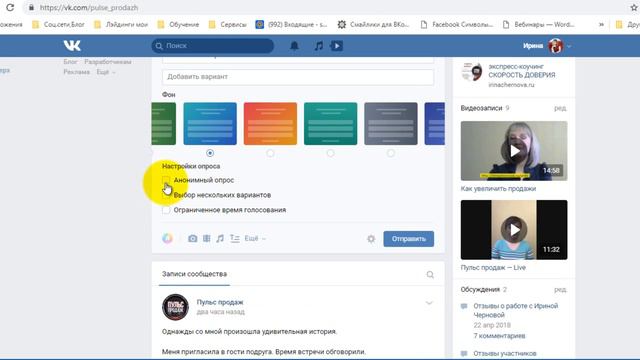Play the Как увеличить продажи video thumbnail
Viewport: 640px width, 360px height.
click(514, 151)
